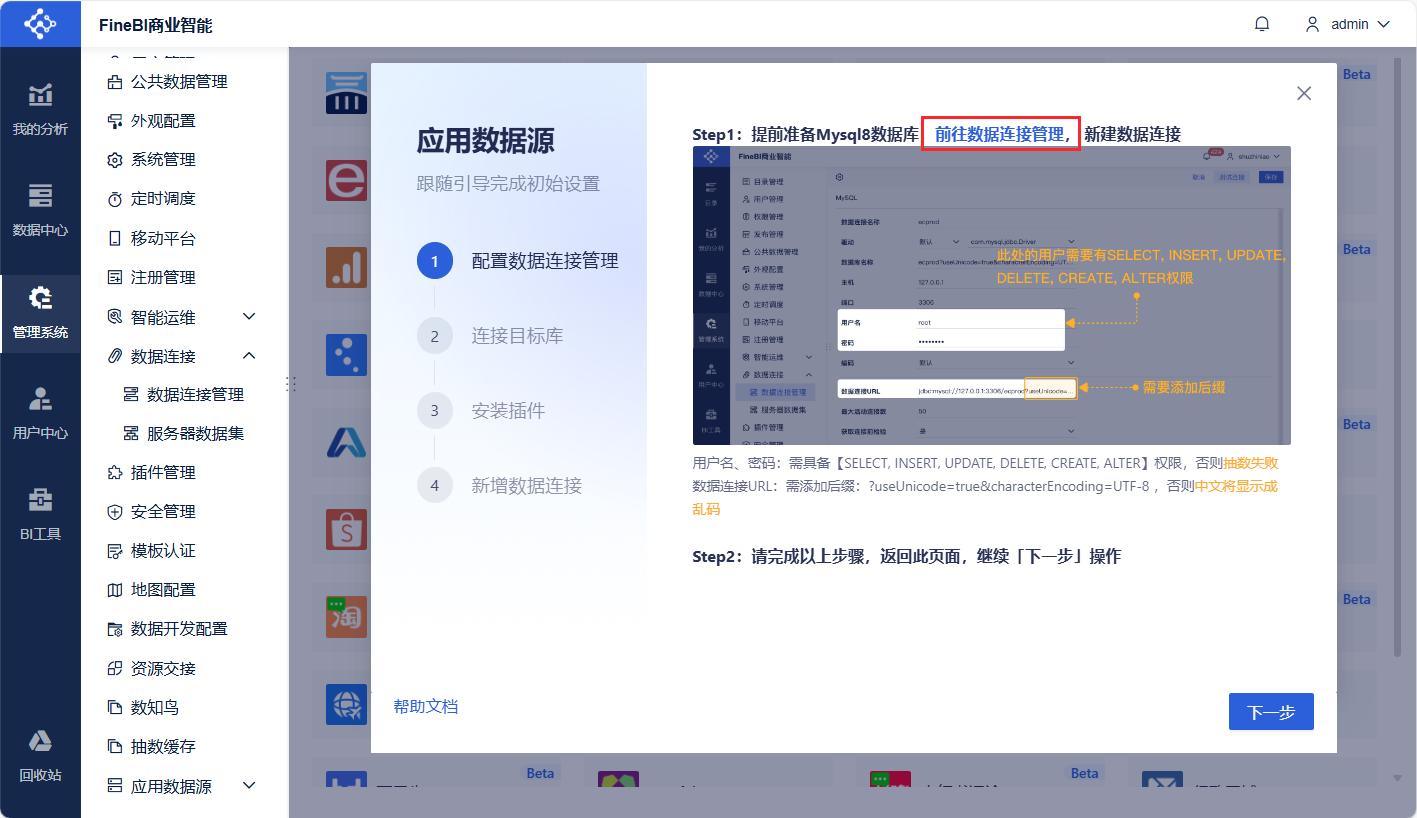
Task: Select step 4 新增数据连接
Action: pyautogui.click(x=499, y=485)
